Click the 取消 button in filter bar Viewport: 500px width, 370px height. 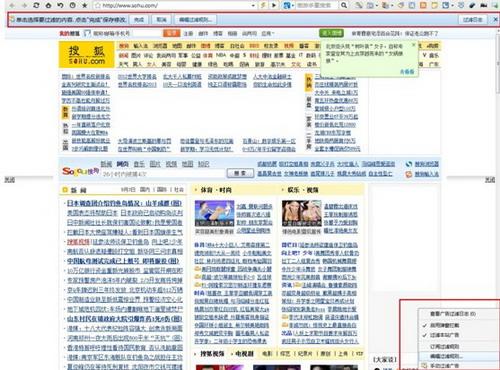pyautogui.click(x=161, y=20)
